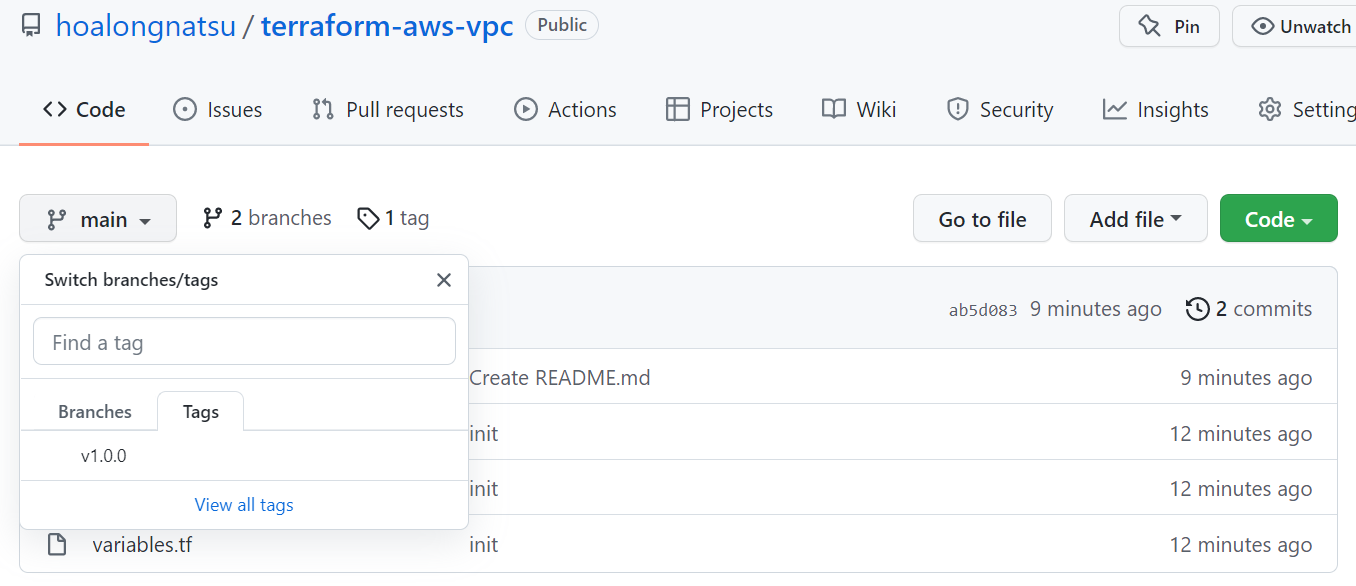This screenshot has width=1356, height=586.
Task: Switch to the Tags tab
Action: (200, 411)
